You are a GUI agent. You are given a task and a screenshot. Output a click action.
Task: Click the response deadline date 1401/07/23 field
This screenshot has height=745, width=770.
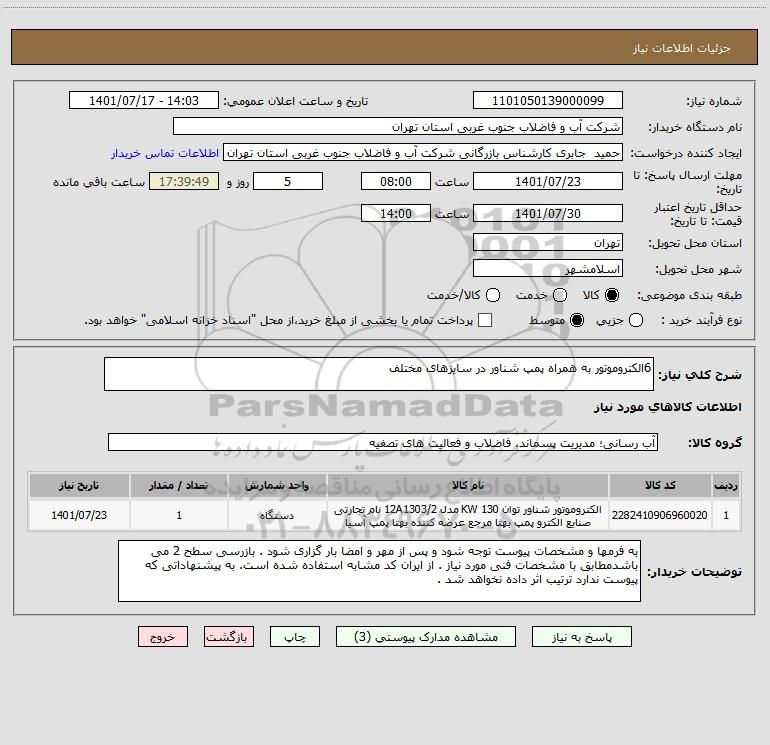[548, 181]
